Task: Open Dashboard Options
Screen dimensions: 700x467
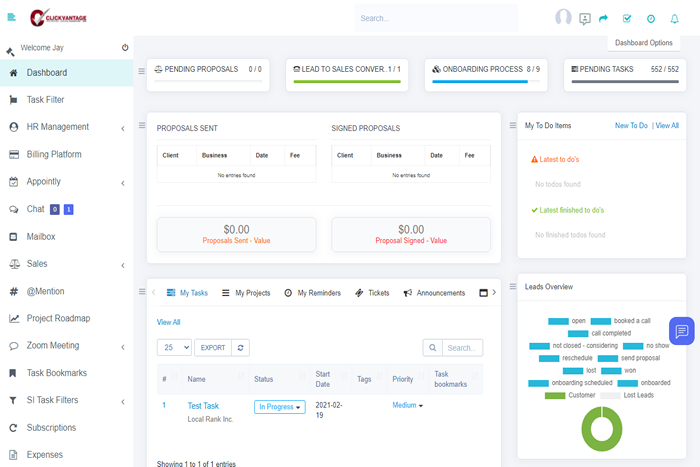Action: 643,43
